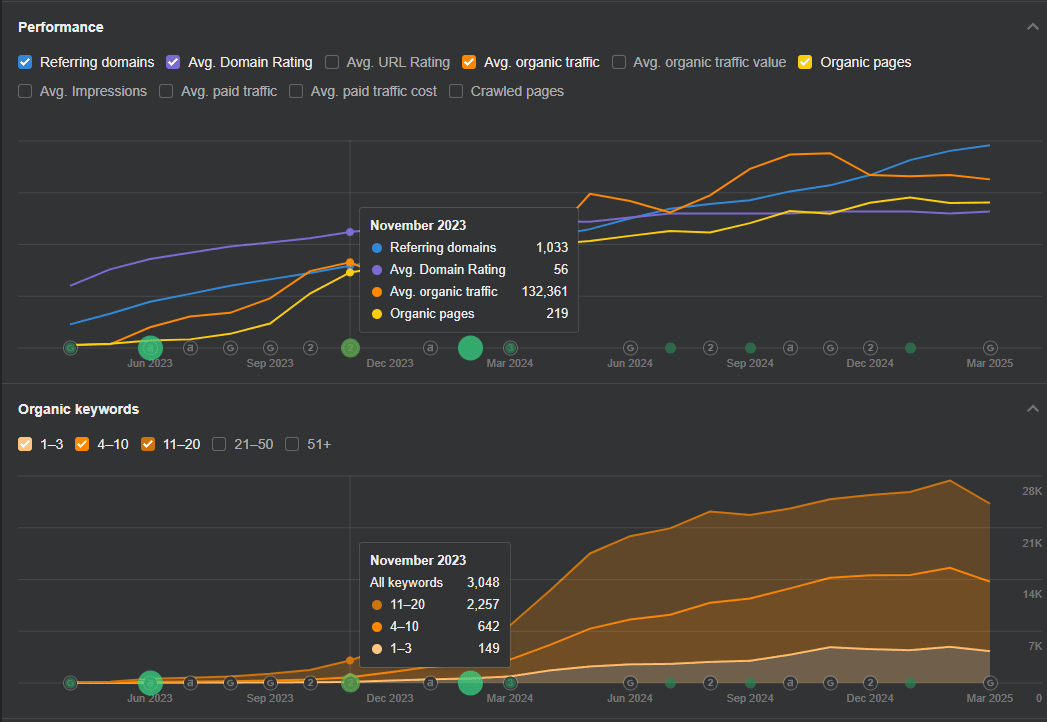The width and height of the screenshot is (1047, 722).
Task: Hide the 1–3 keyword position range
Action: click(x=25, y=444)
